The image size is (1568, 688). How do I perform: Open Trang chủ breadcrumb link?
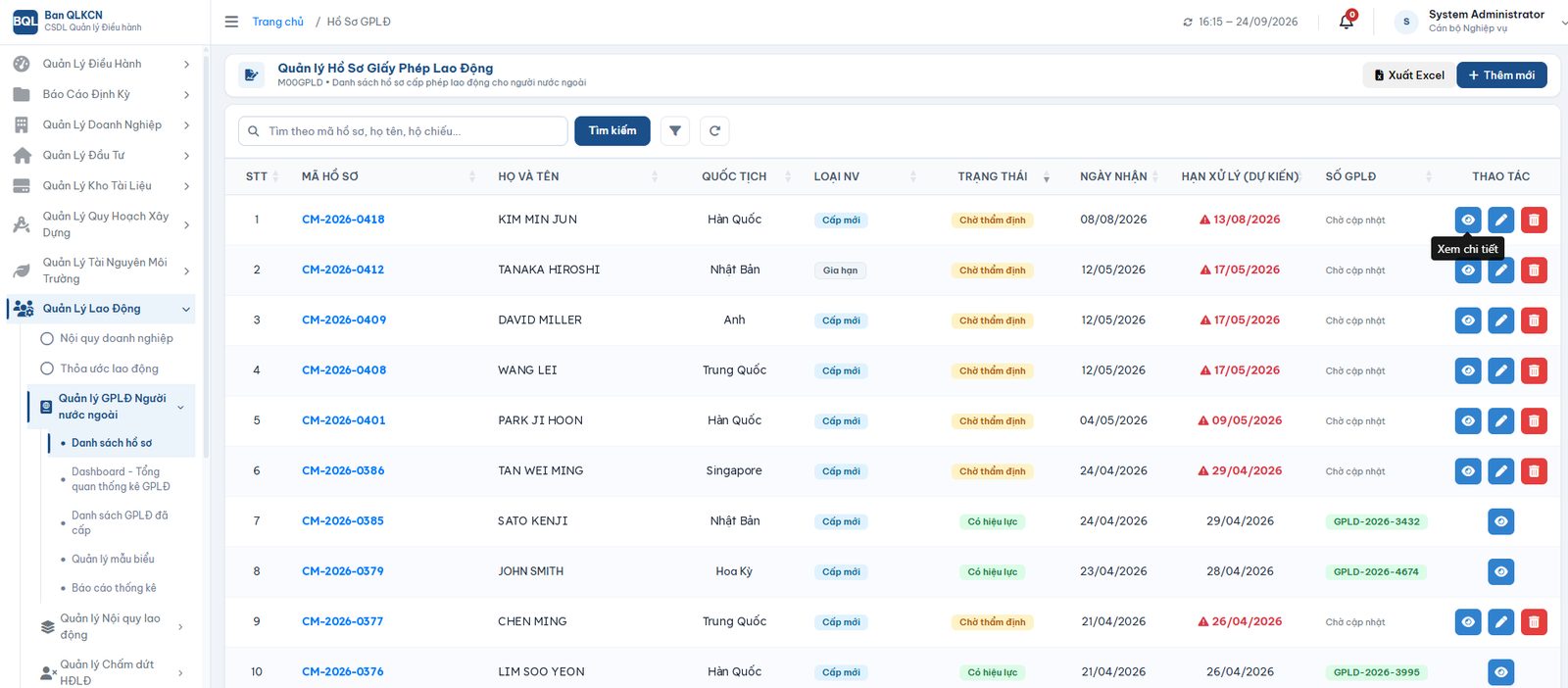(x=278, y=22)
